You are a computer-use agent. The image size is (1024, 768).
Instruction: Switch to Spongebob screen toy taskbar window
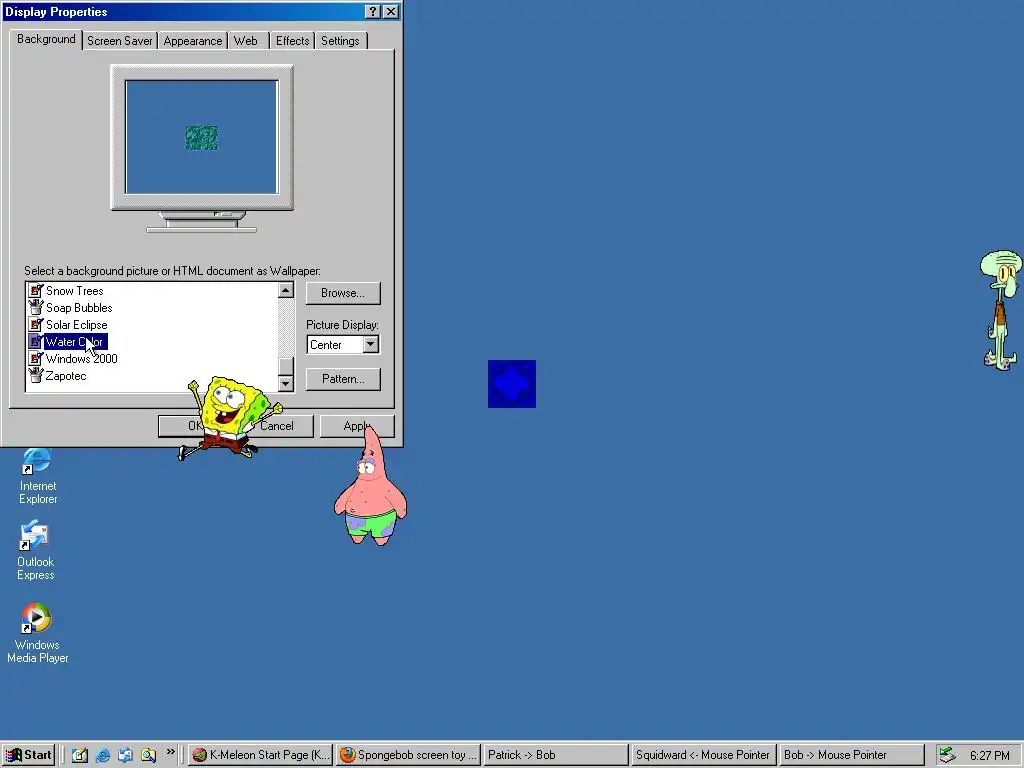tap(409, 755)
